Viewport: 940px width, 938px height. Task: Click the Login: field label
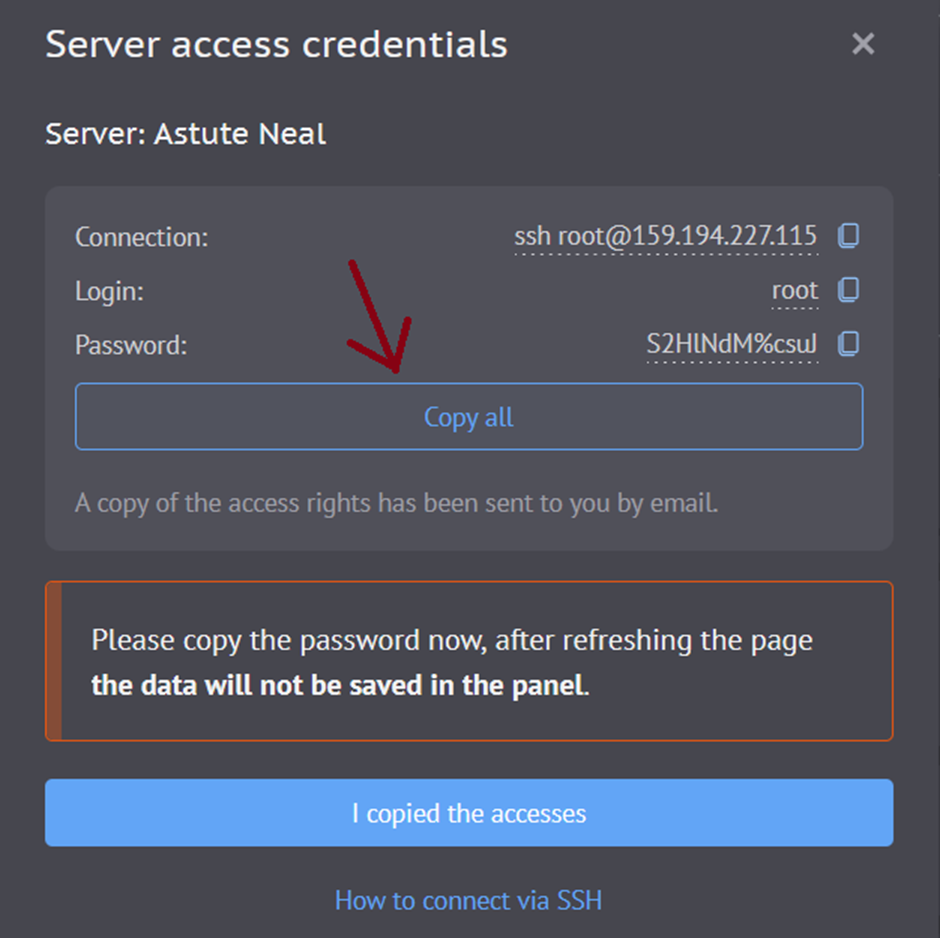coord(109,291)
